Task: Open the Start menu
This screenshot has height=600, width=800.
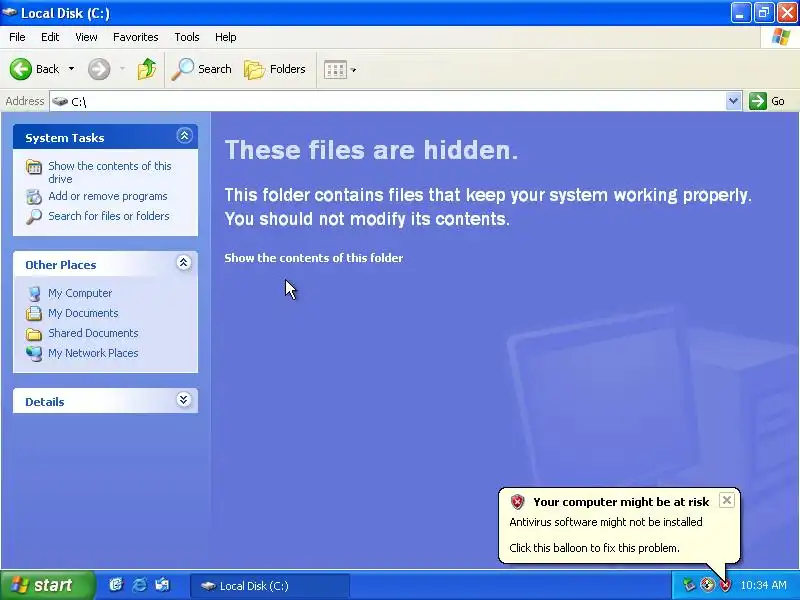Action: (48, 585)
